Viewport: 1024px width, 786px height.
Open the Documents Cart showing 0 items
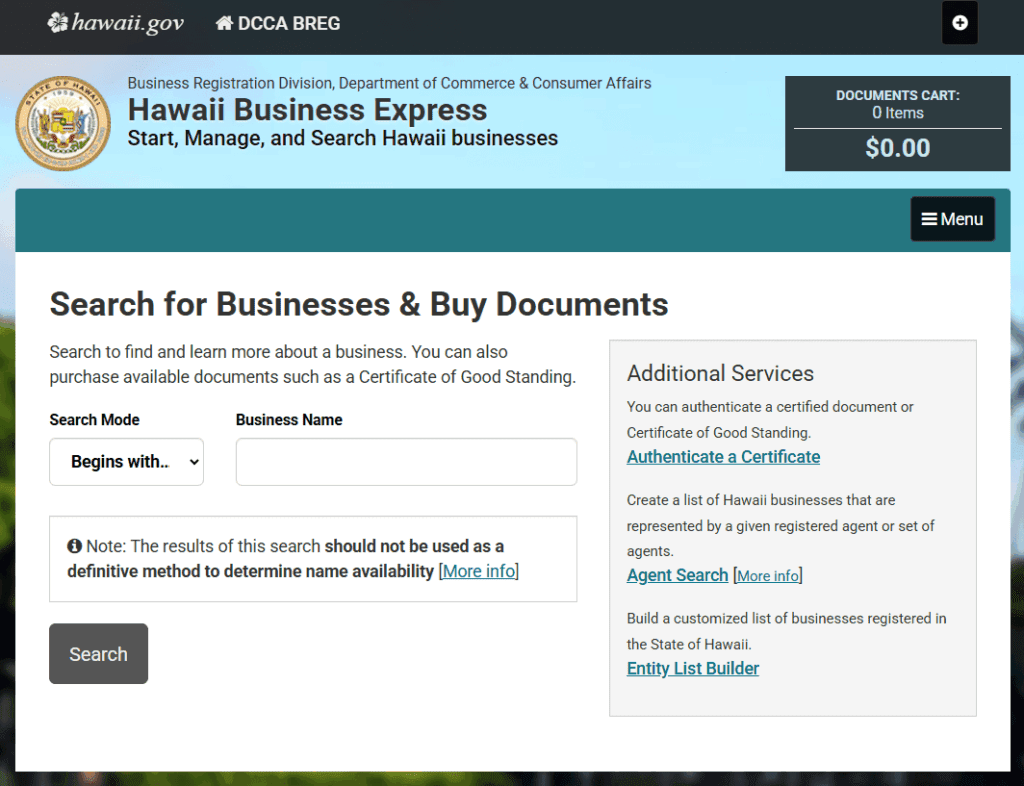point(896,104)
